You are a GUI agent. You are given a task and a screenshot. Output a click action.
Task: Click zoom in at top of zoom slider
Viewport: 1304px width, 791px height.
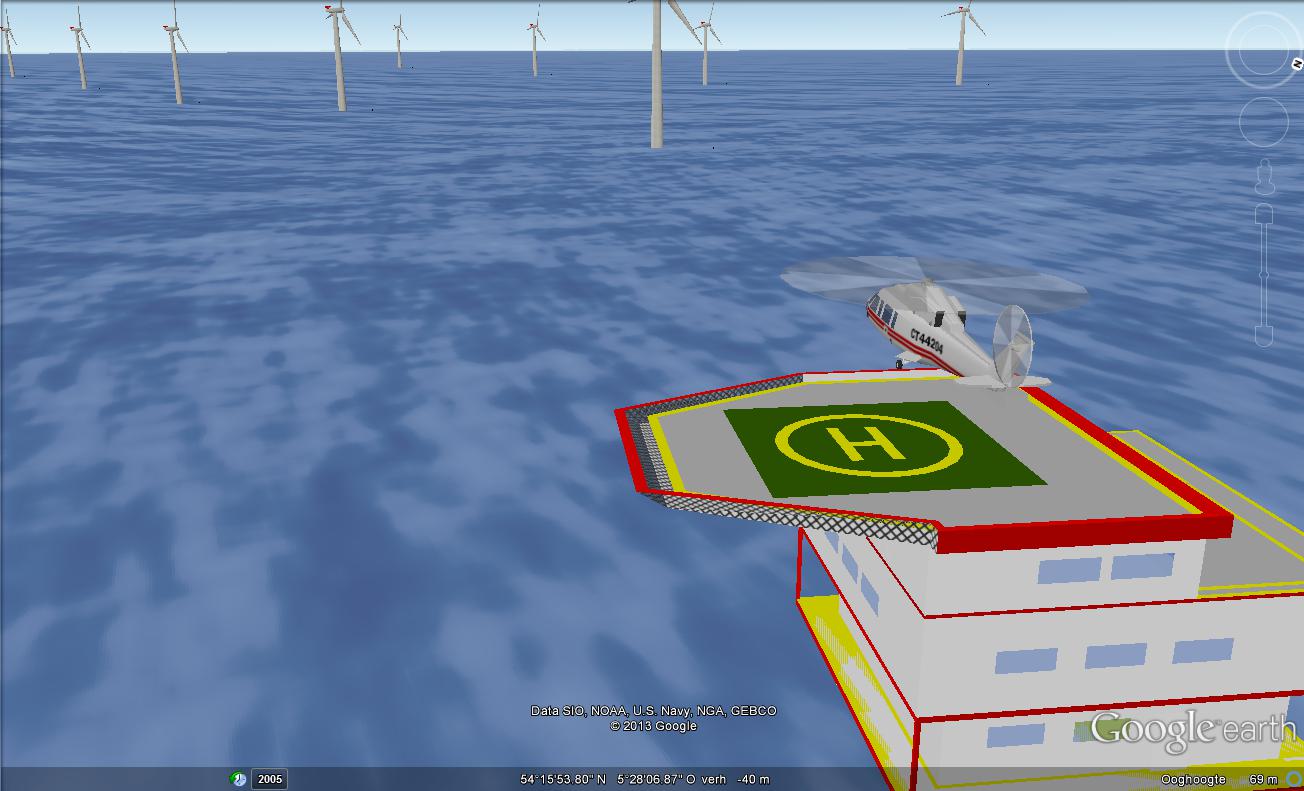click(1264, 214)
